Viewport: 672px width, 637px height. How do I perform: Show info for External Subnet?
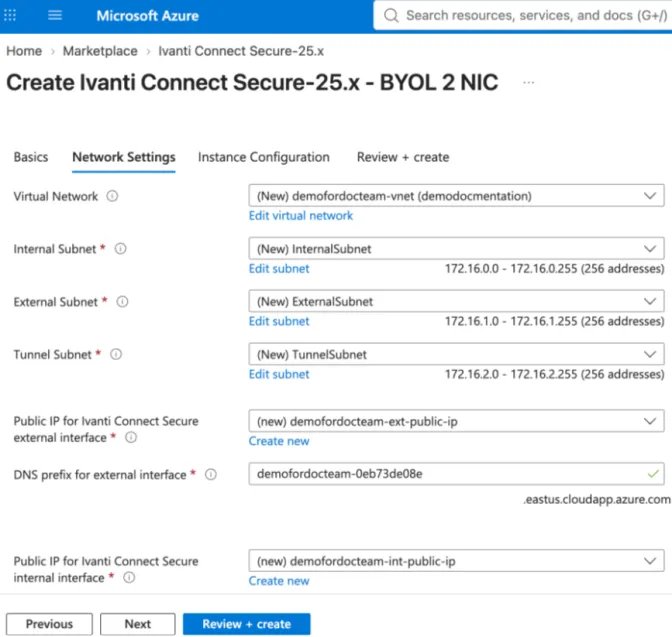[123, 302]
